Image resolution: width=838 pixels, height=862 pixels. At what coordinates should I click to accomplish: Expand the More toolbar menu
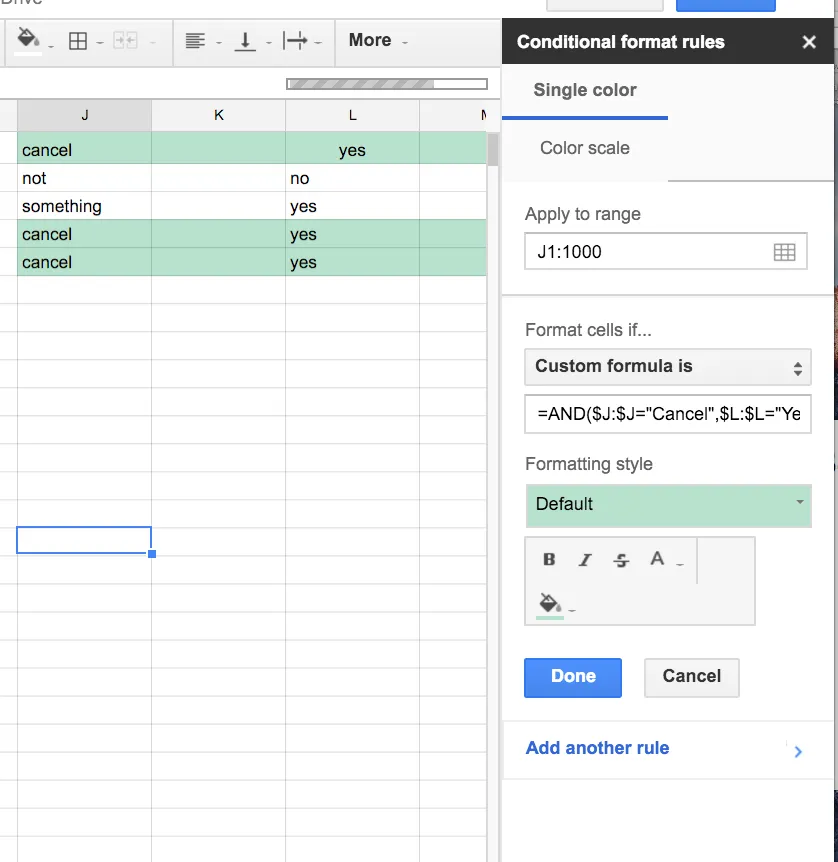377,41
